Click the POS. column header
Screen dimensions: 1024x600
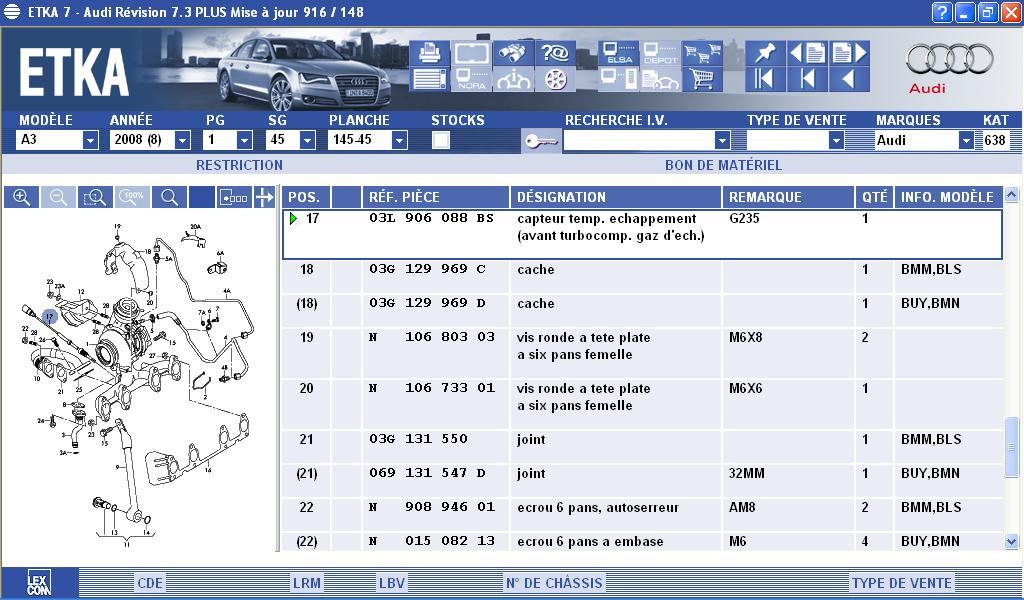coord(306,197)
